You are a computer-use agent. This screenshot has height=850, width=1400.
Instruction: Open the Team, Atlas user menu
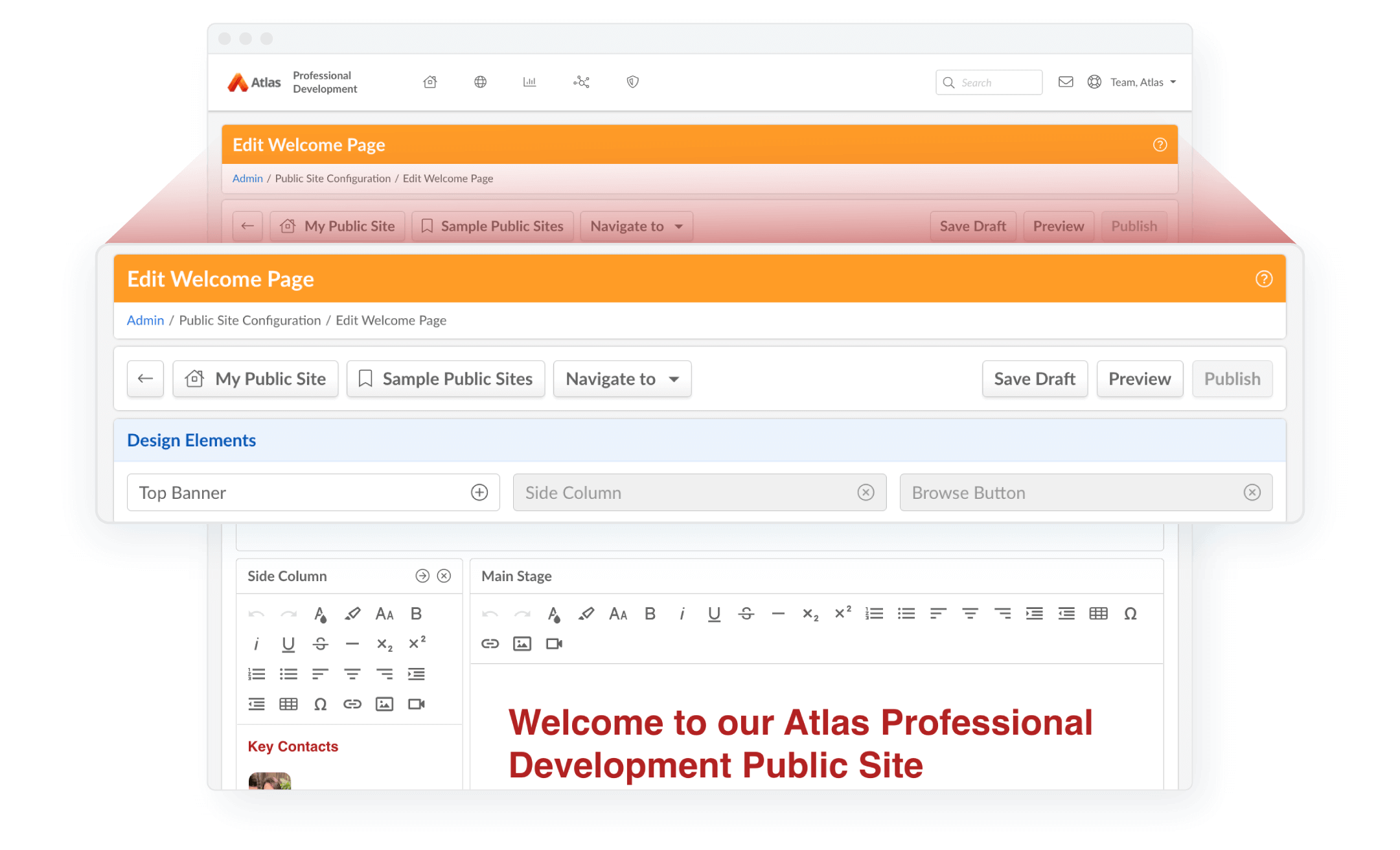(x=1132, y=82)
